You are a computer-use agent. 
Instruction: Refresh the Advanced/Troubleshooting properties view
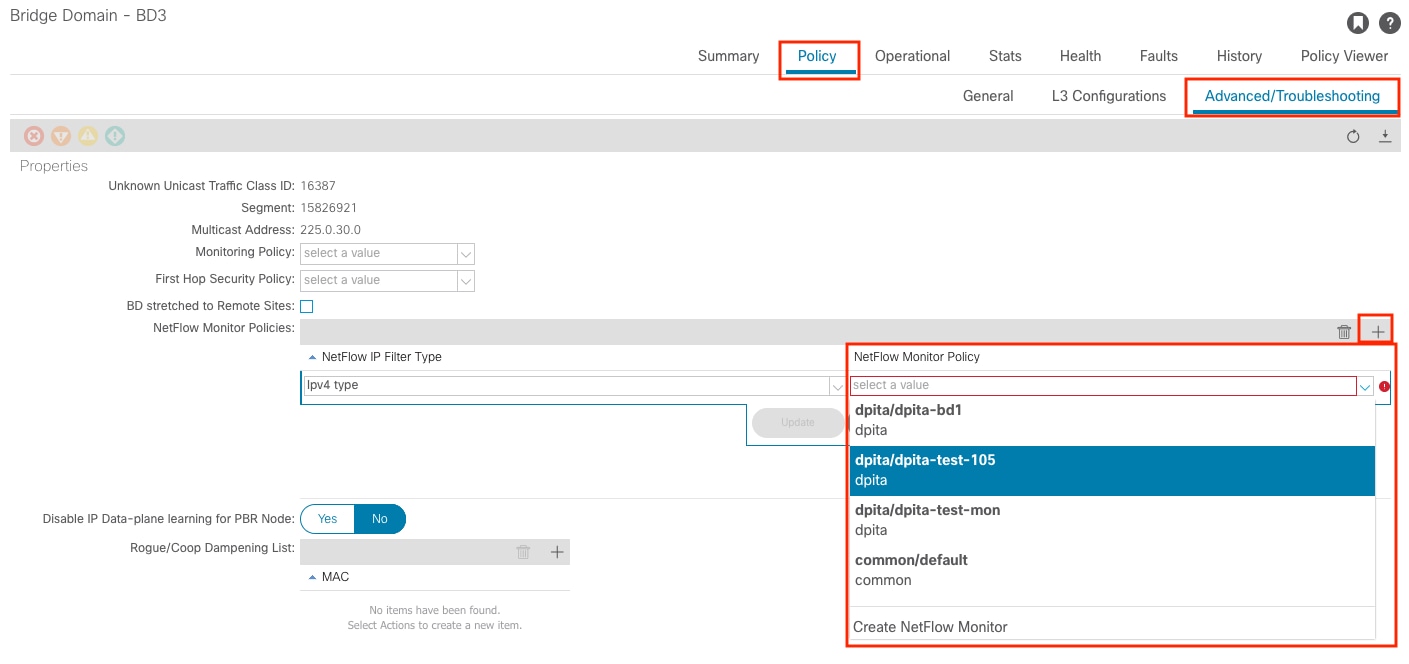[1353, 136]
